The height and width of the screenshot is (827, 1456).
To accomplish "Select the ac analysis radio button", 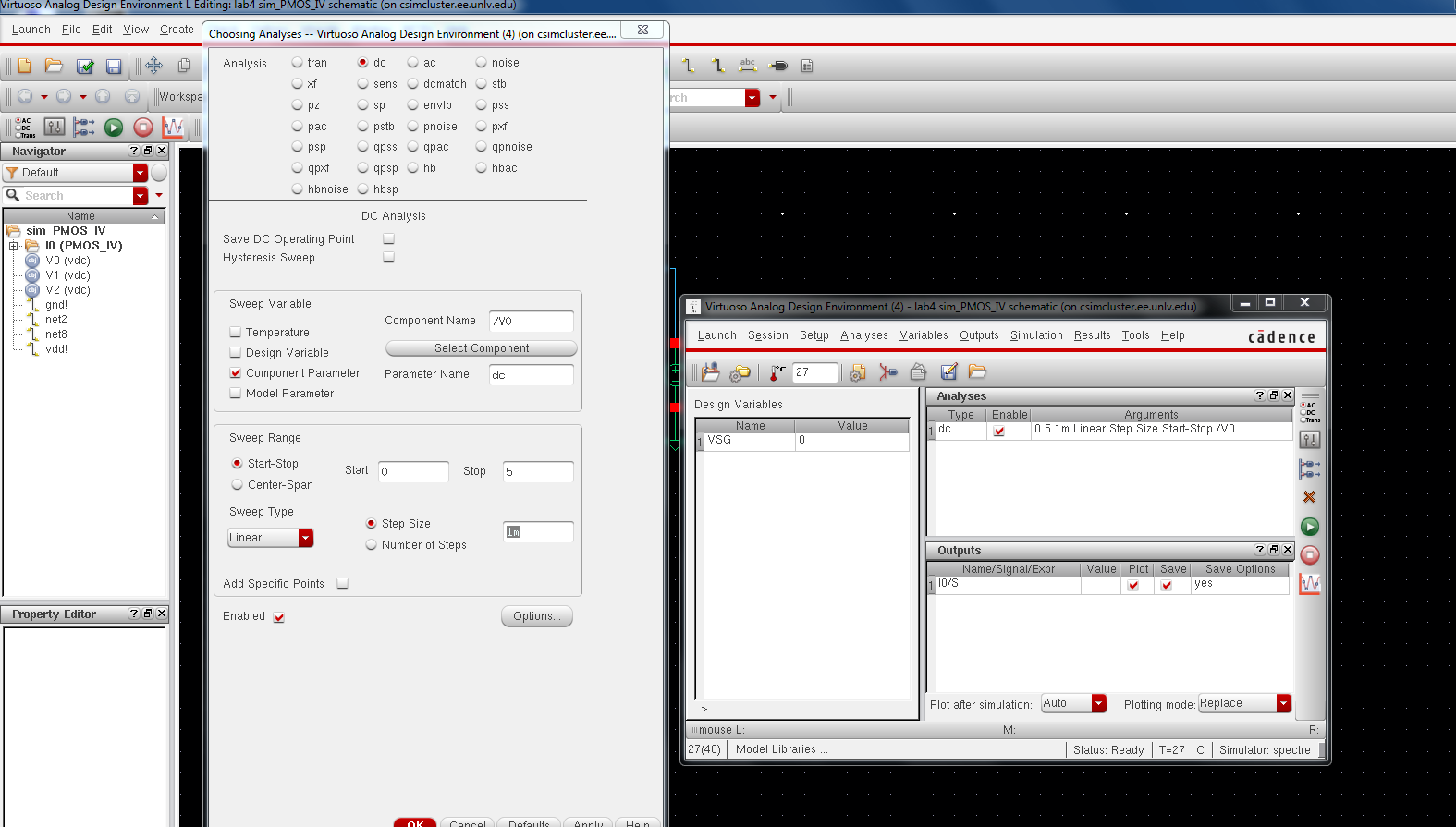I will pos(413,63).
